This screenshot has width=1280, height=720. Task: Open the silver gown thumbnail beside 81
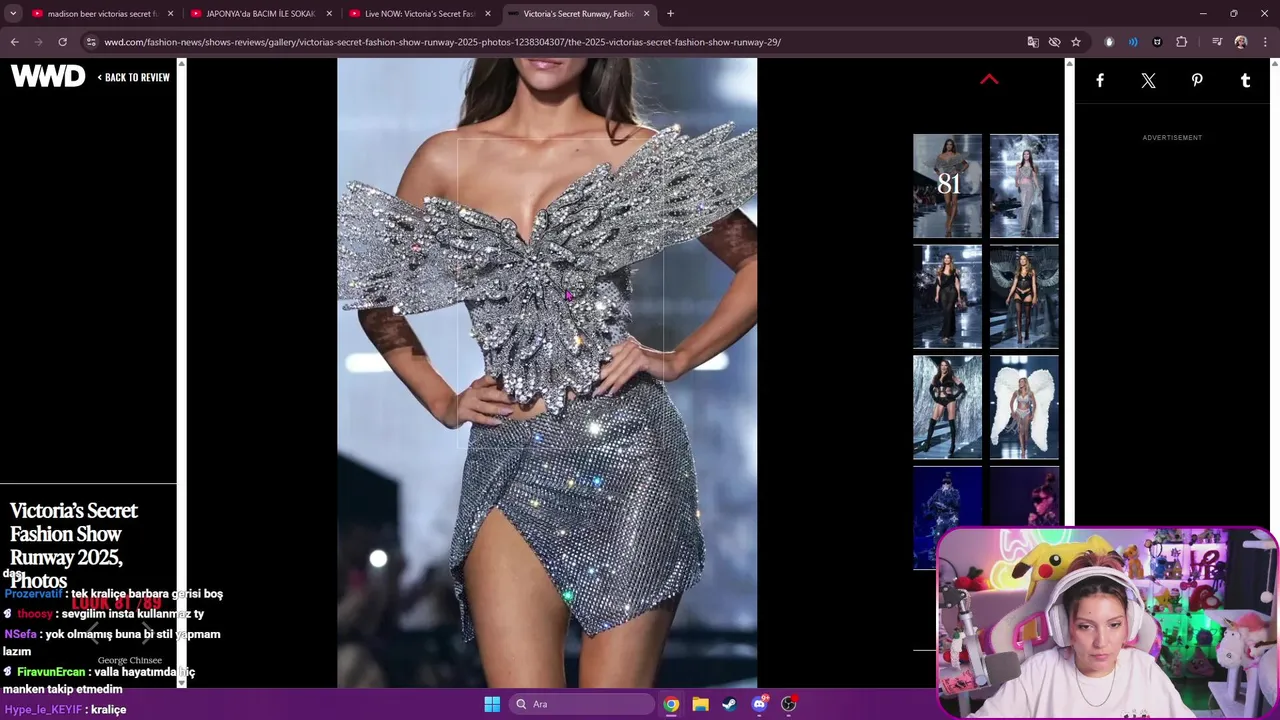click(1024, 186)
